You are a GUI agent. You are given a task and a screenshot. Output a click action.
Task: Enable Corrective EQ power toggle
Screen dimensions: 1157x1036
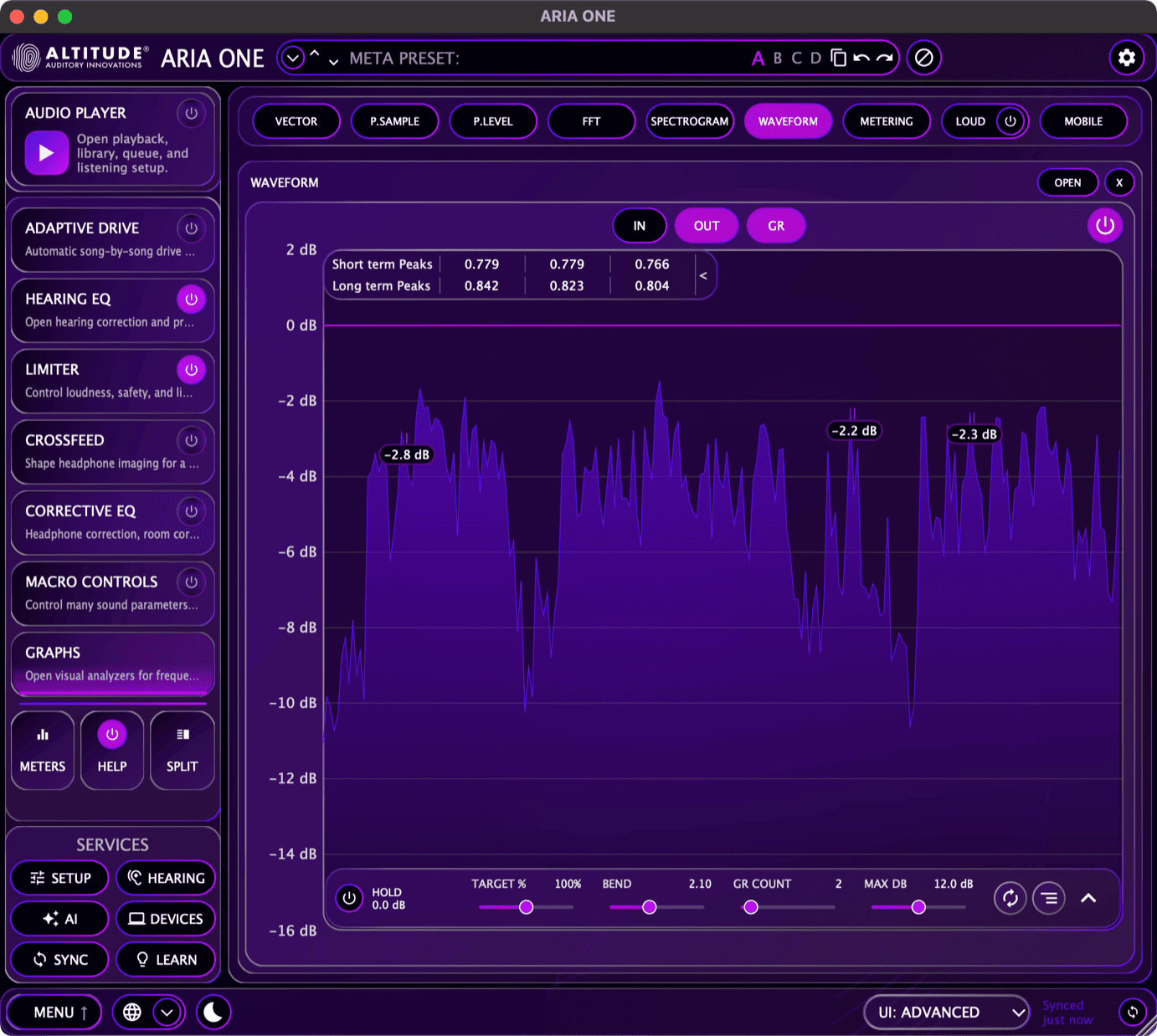192,511
